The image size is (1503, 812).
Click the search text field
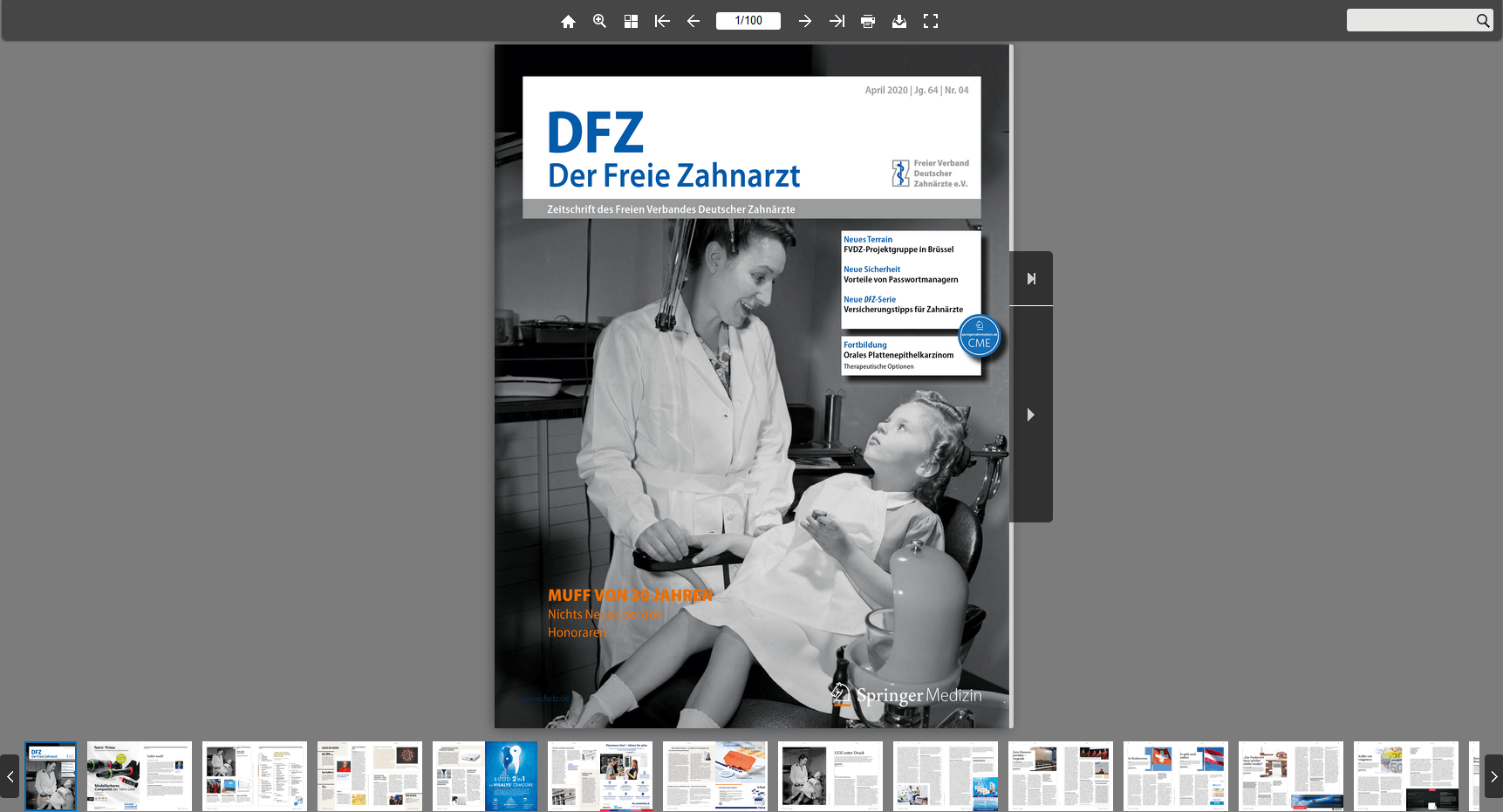coord(1410,20)
